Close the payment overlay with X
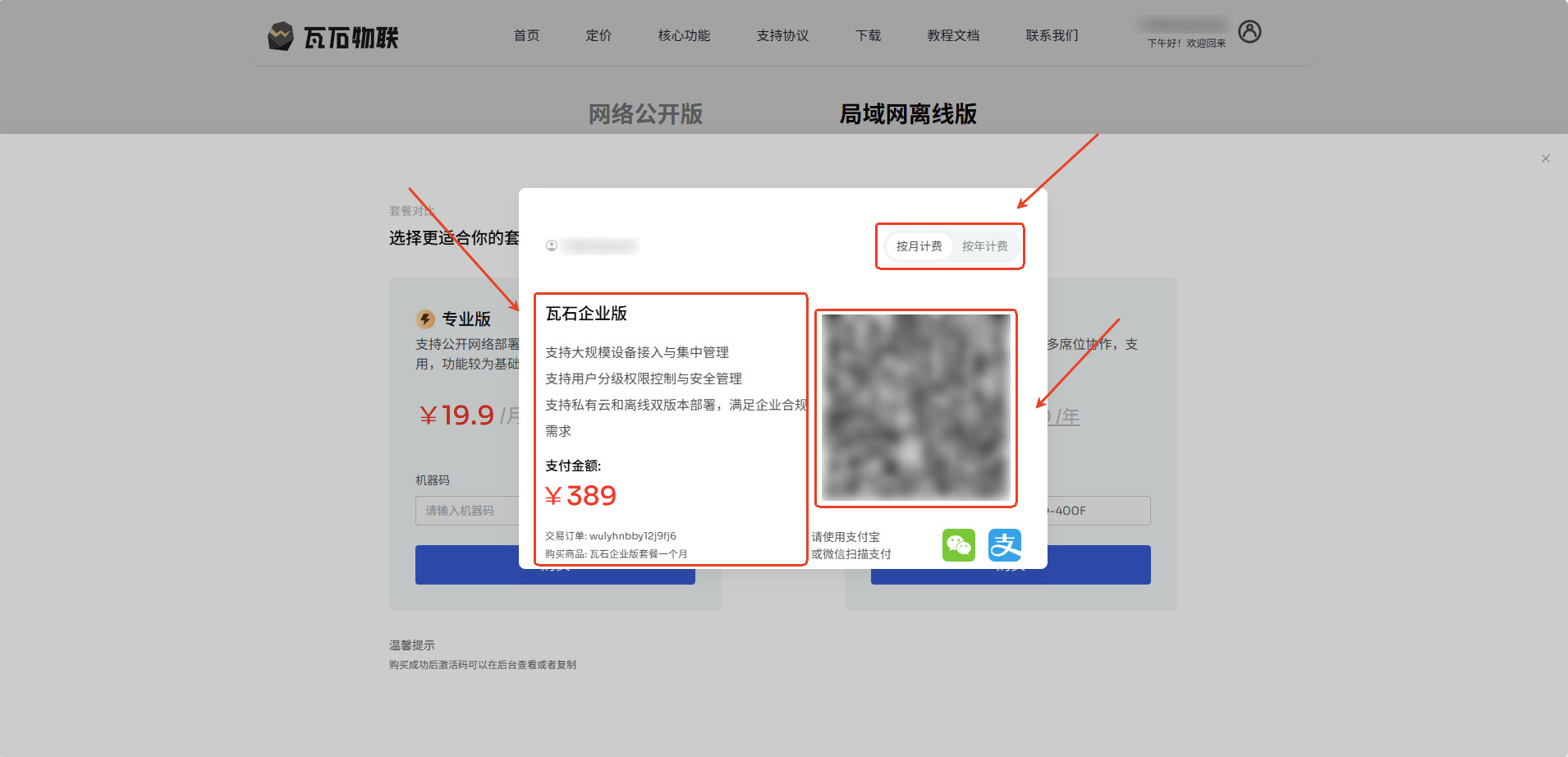The height and width of the screenshot is (757, 1568). pos(1545,158)
